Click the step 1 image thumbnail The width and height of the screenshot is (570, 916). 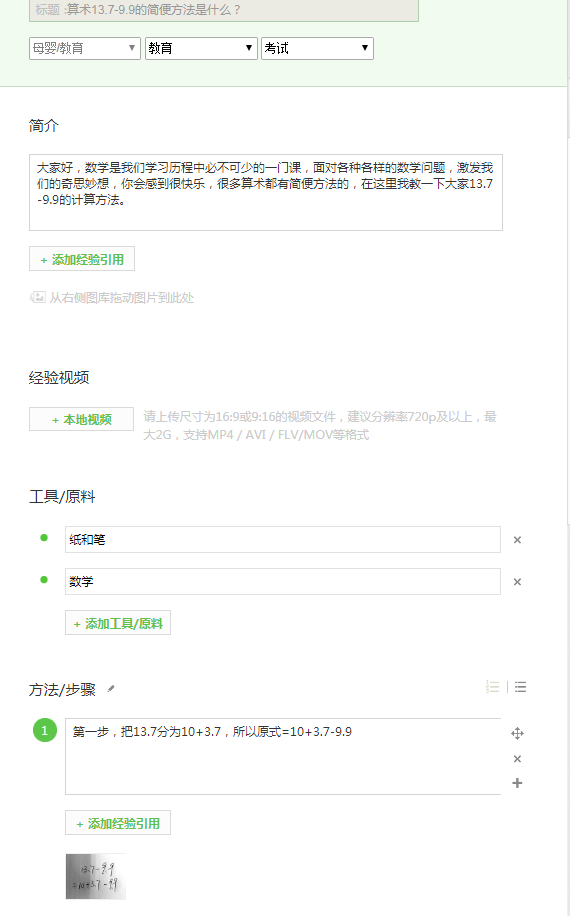click(x=96, y=876)
